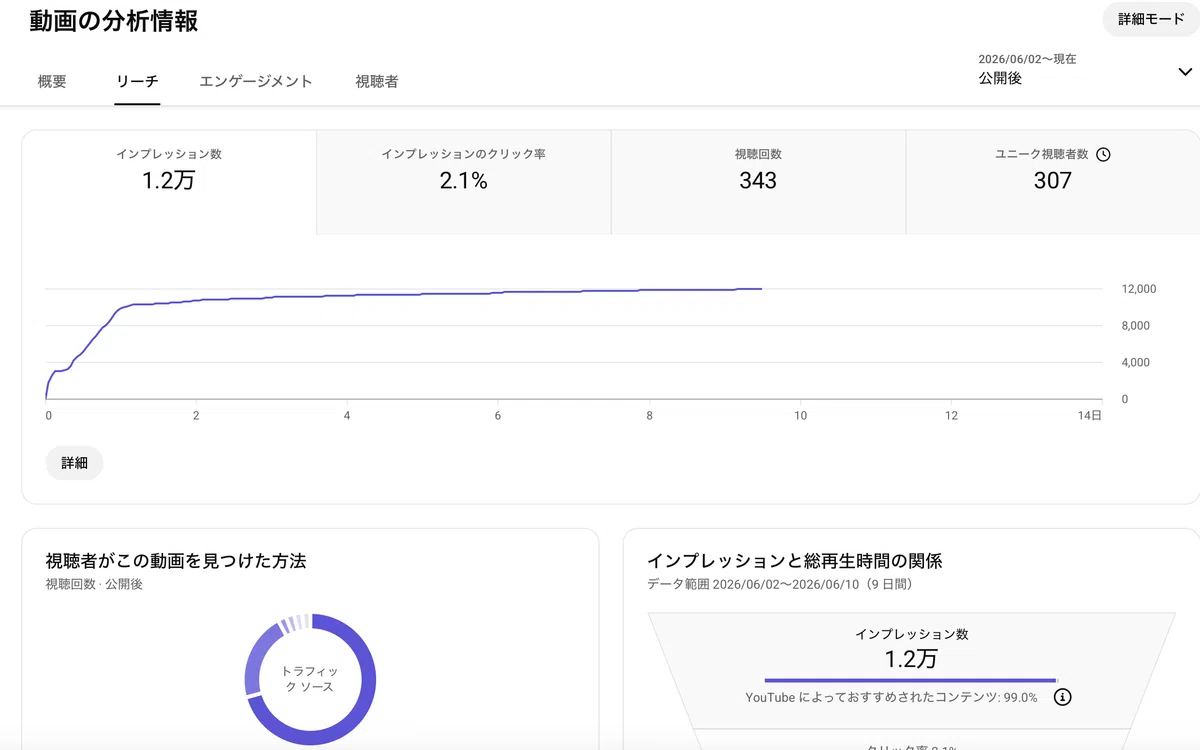Click the 詳細 button below the chart
The height and width of the screenshot is (750, 1200).
point(74,463)
